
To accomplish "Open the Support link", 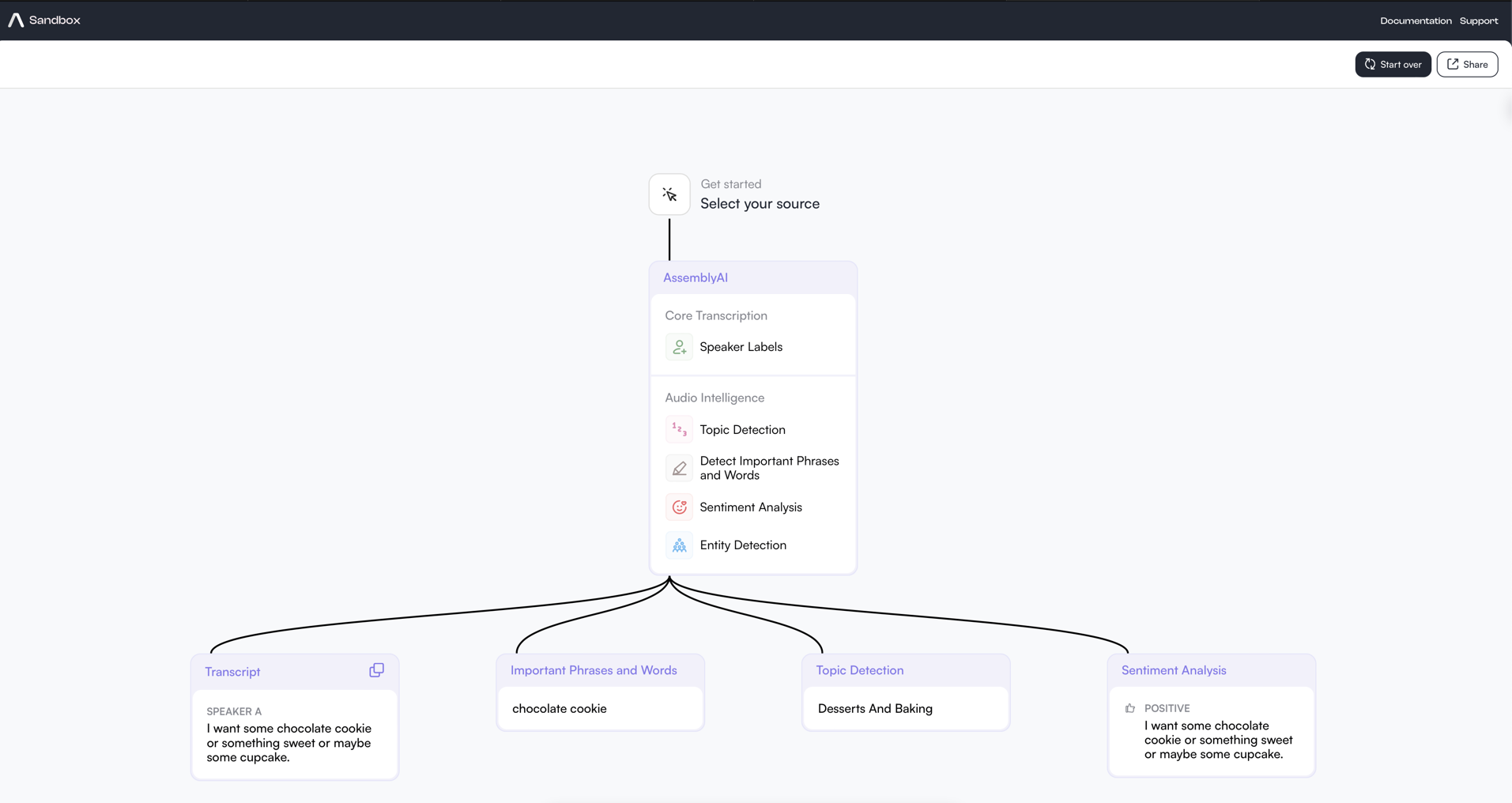I will click(1479, 21).
